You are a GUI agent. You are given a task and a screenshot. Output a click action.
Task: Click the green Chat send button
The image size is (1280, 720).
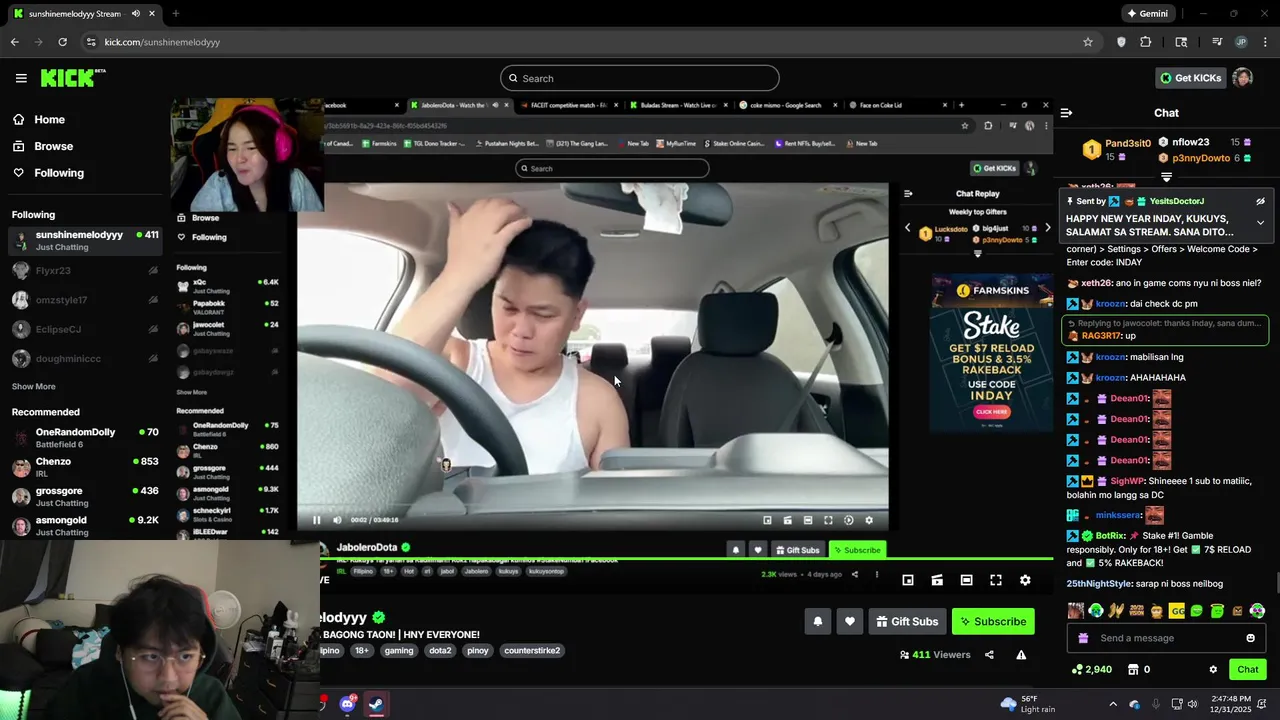click(1247, 669)
